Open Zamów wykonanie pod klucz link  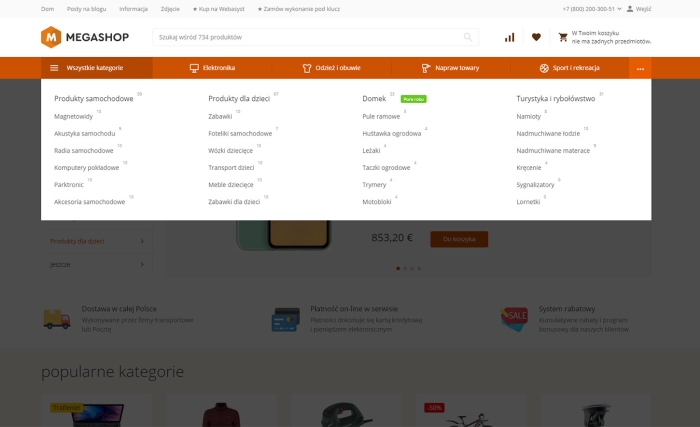[299, 9]
